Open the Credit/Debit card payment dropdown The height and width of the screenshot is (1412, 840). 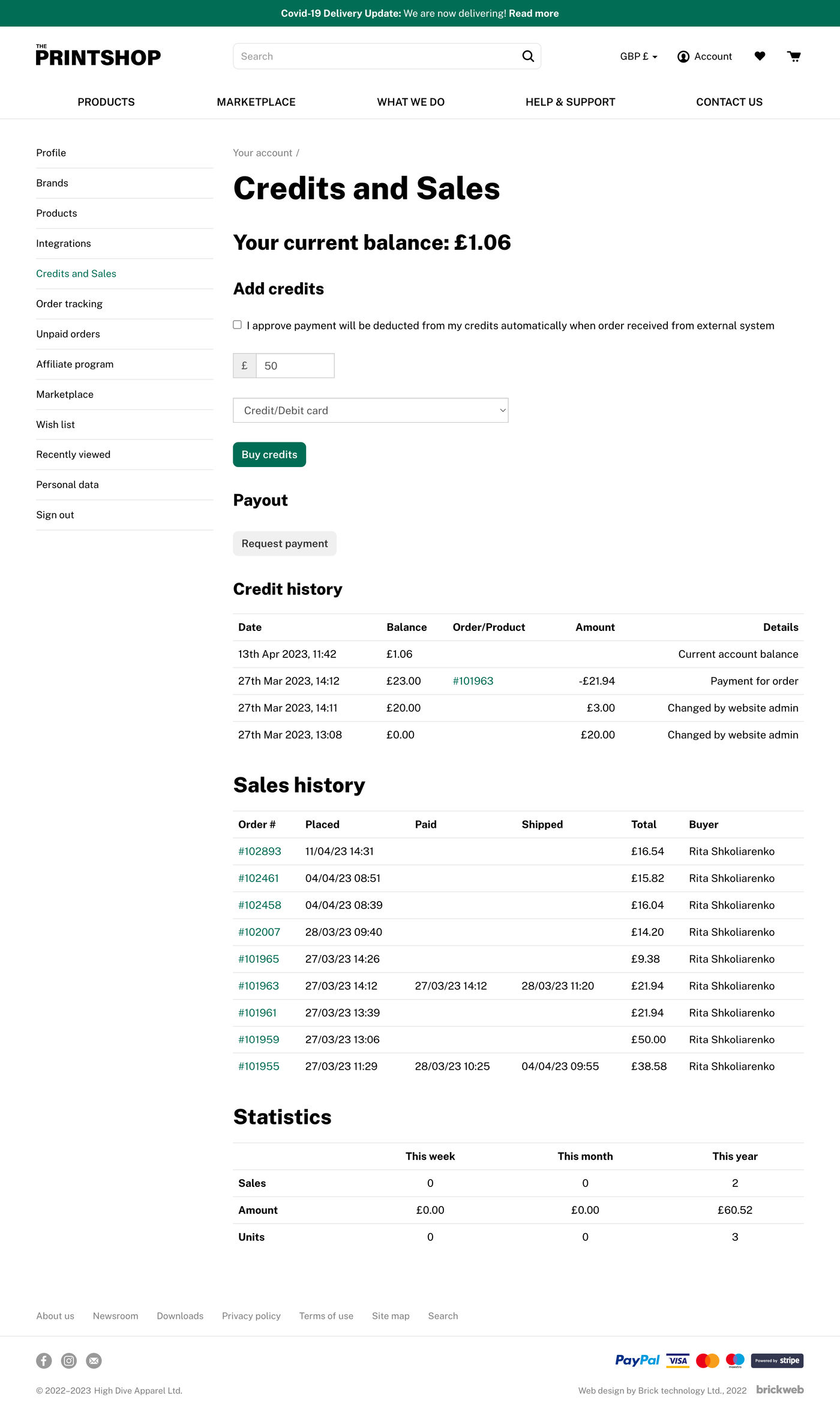click(x=370, y=411)
